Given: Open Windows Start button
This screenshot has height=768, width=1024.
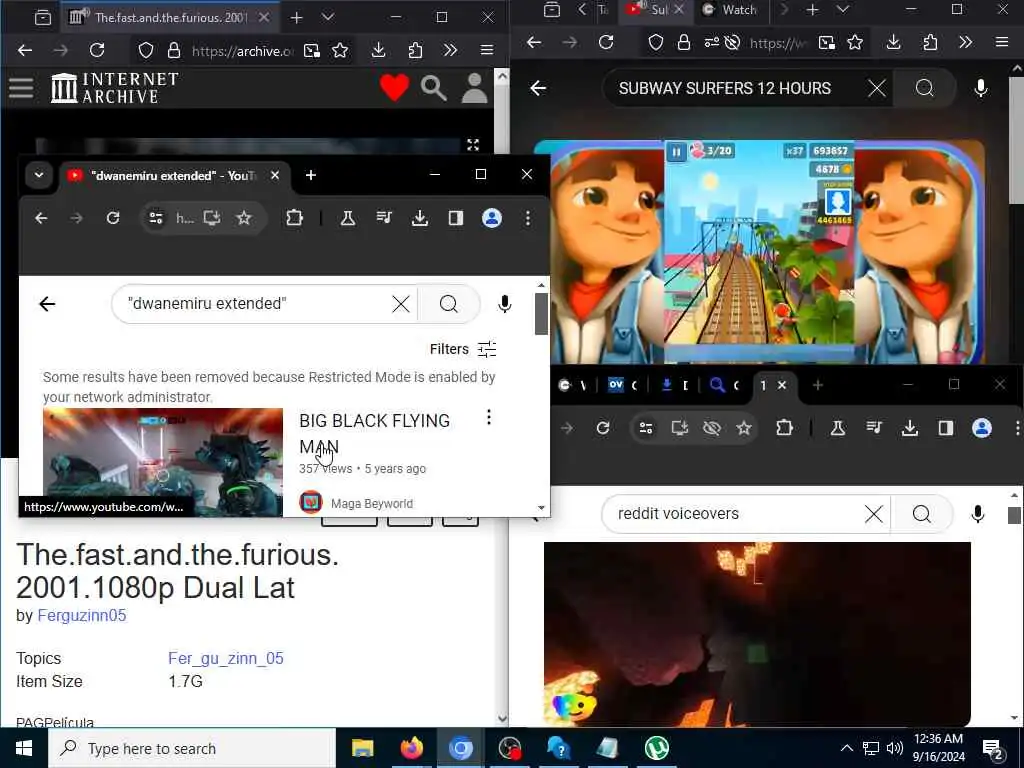Looking at the screenshot, I should click(24, 748).
